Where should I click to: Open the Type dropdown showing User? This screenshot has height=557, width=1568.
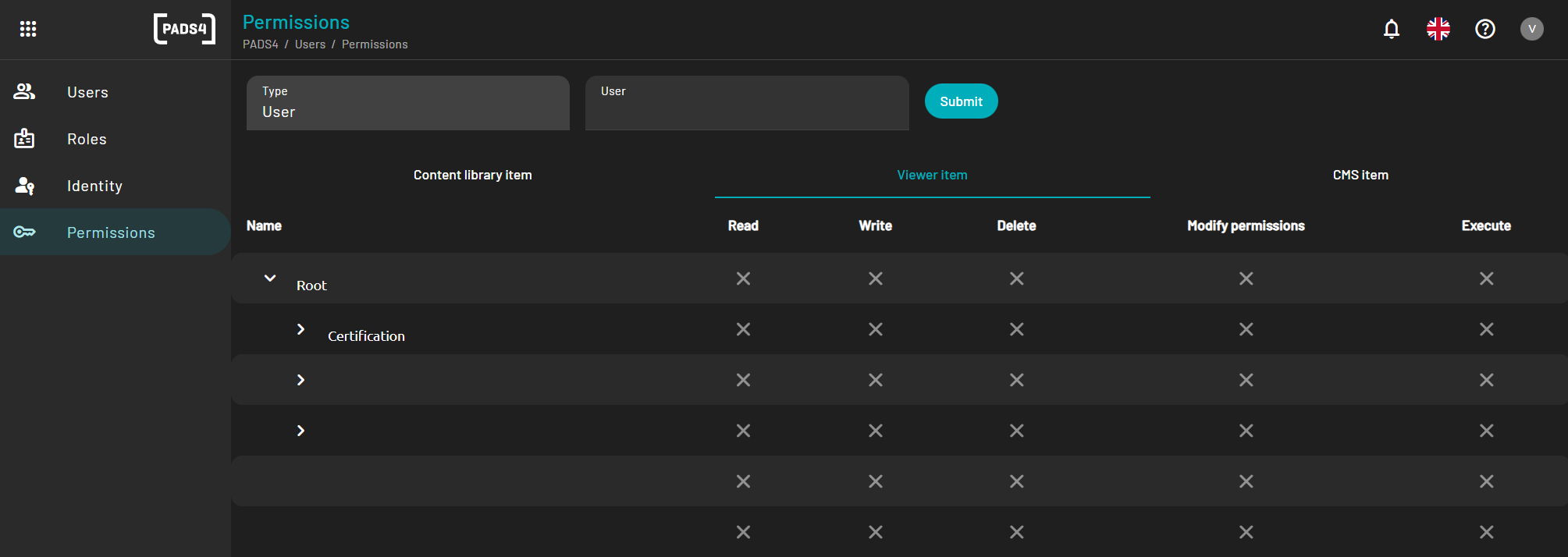(408, 103)
